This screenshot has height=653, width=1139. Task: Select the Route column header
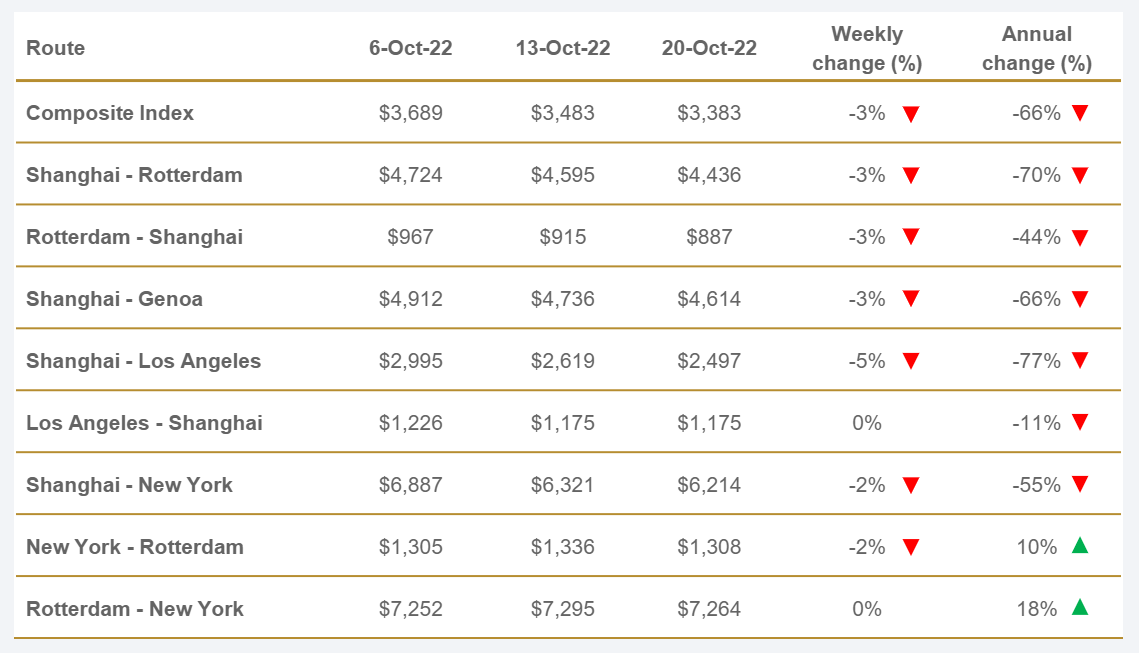pyautogui.click(x=55, y=48)
